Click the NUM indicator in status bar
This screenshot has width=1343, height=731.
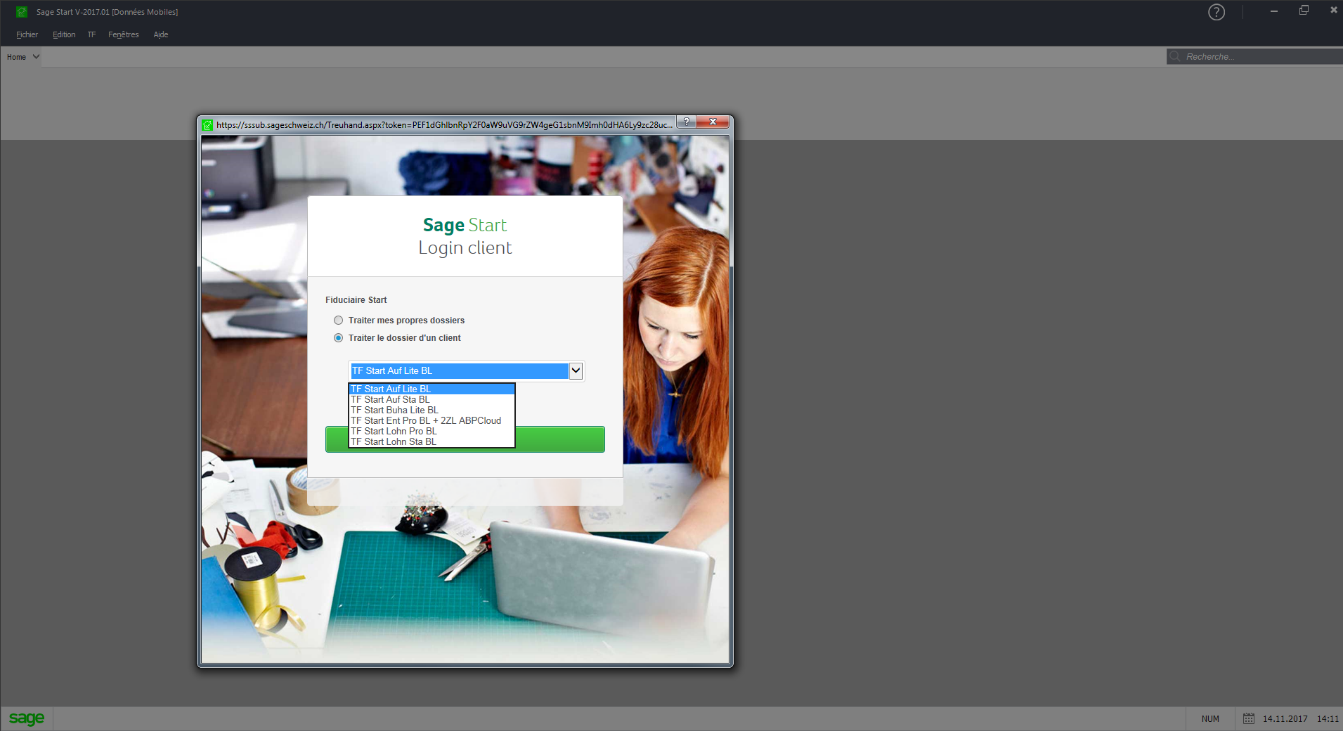1210,719
